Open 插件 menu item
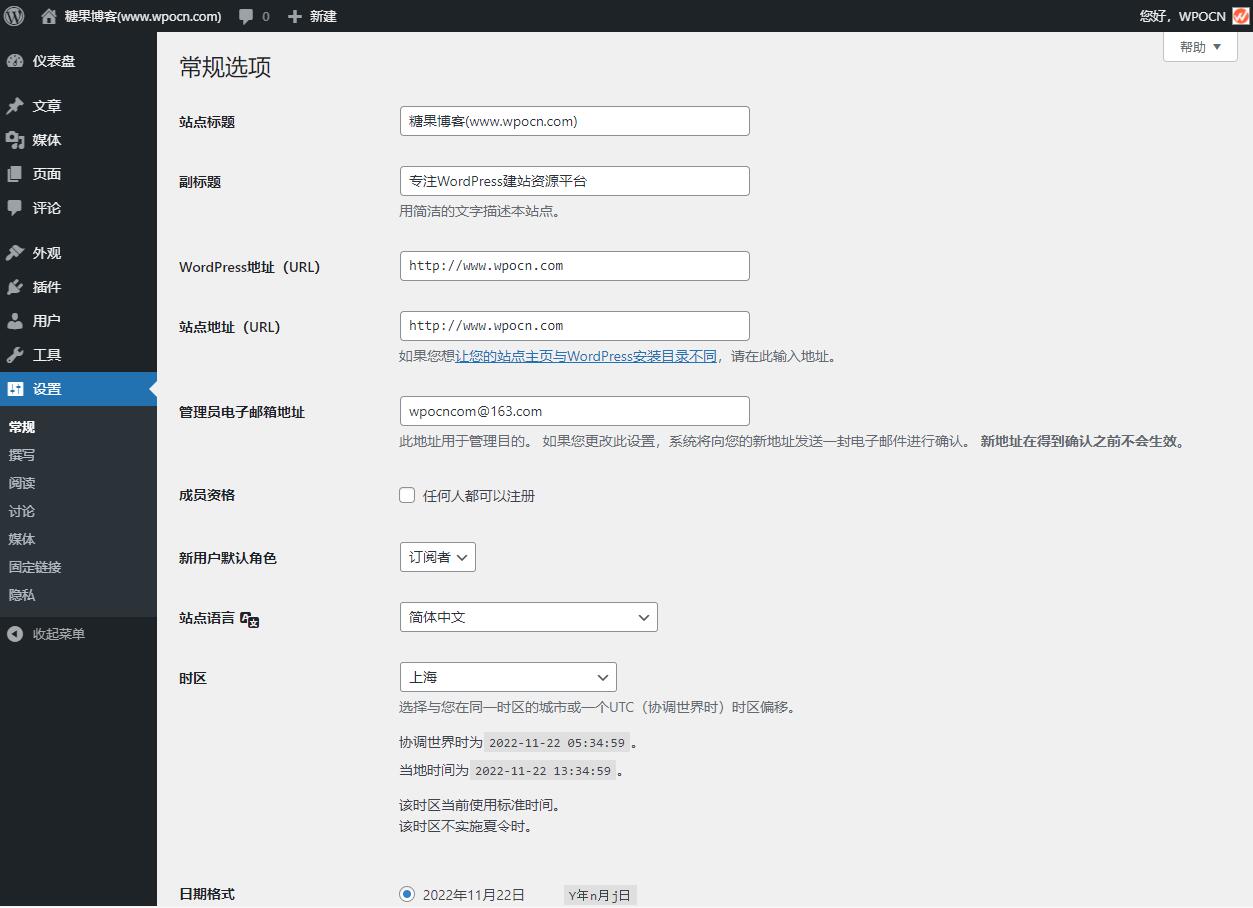 pyautogui.click(x=78, y=287)
